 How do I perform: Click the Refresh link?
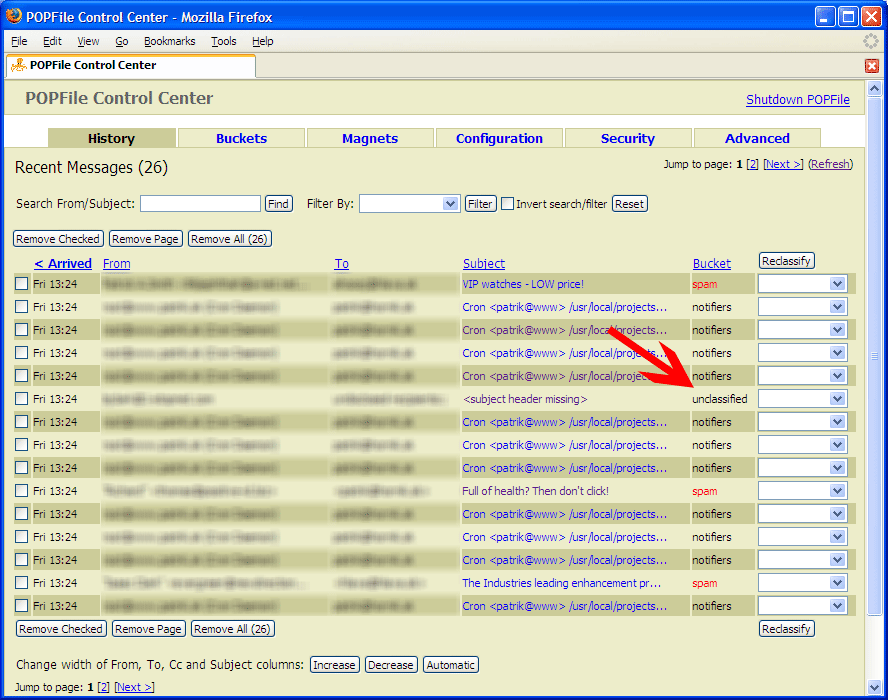[x=830, y=164]
